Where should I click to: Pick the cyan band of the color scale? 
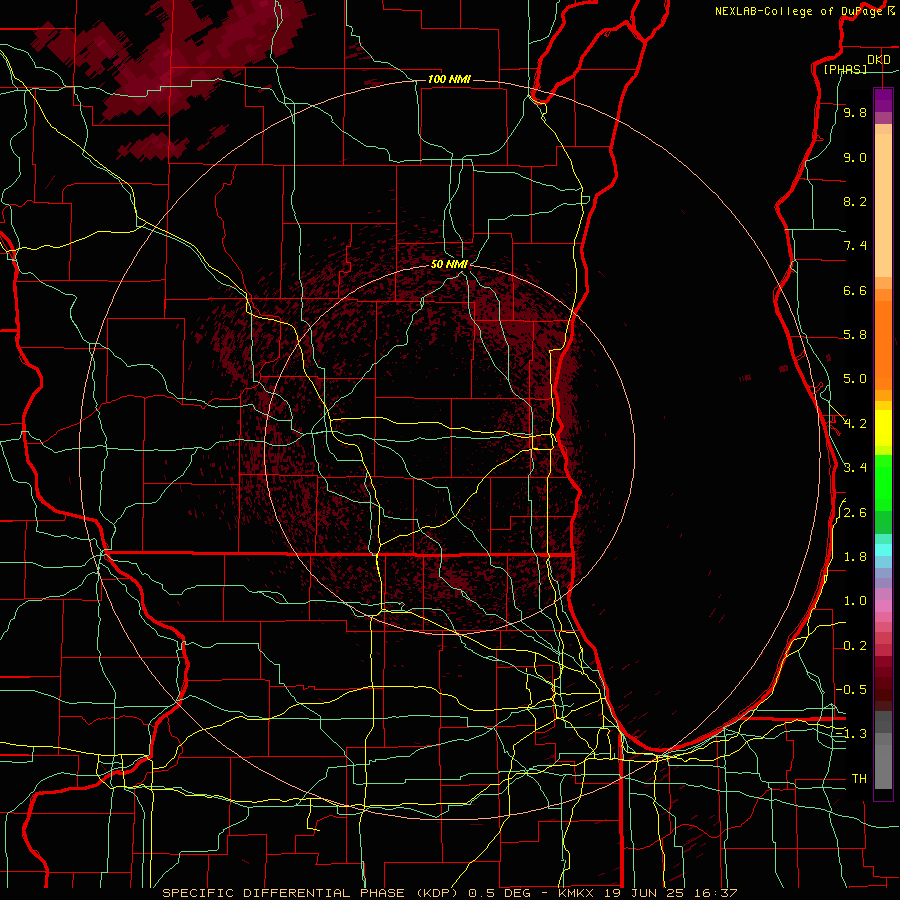pyautogui.click(x=883, y=550)
